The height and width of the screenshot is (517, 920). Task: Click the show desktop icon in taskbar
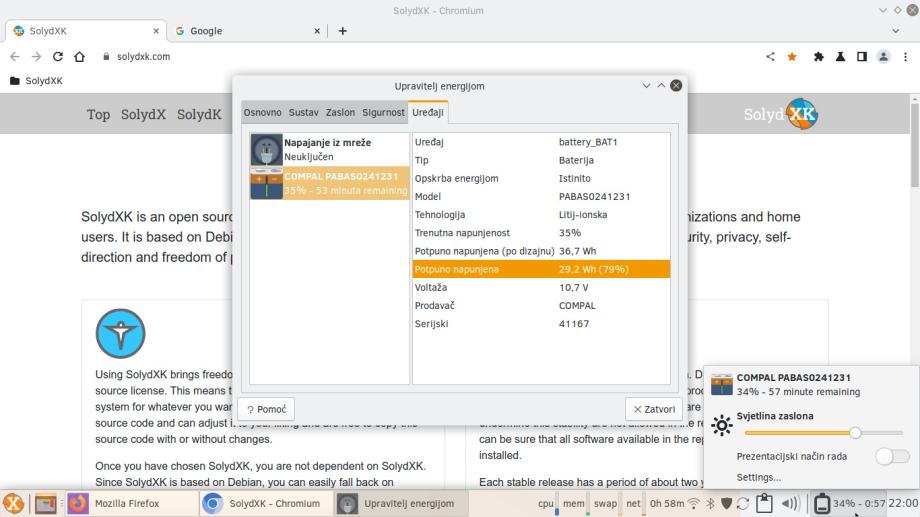45,504
